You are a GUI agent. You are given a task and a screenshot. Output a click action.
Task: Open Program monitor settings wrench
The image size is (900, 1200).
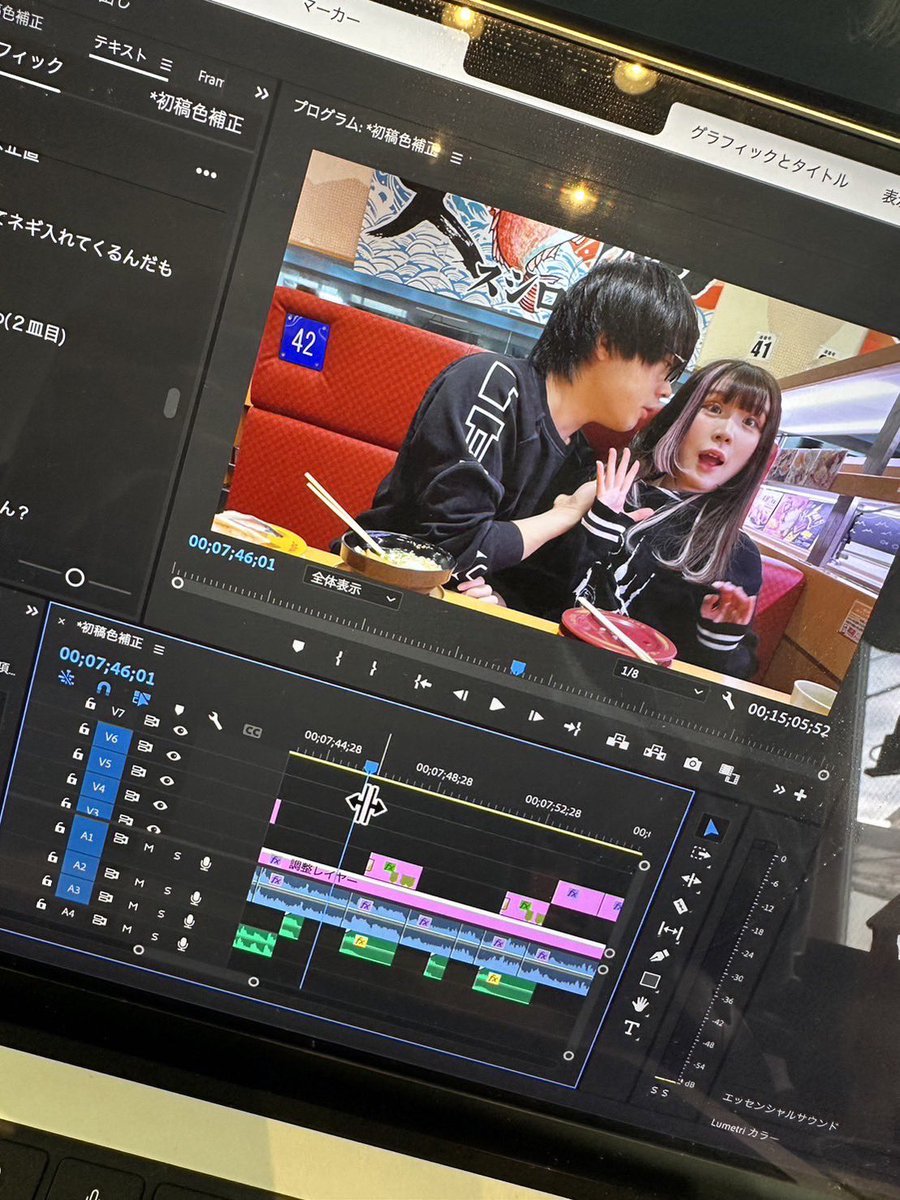click(x=728, y=700)
